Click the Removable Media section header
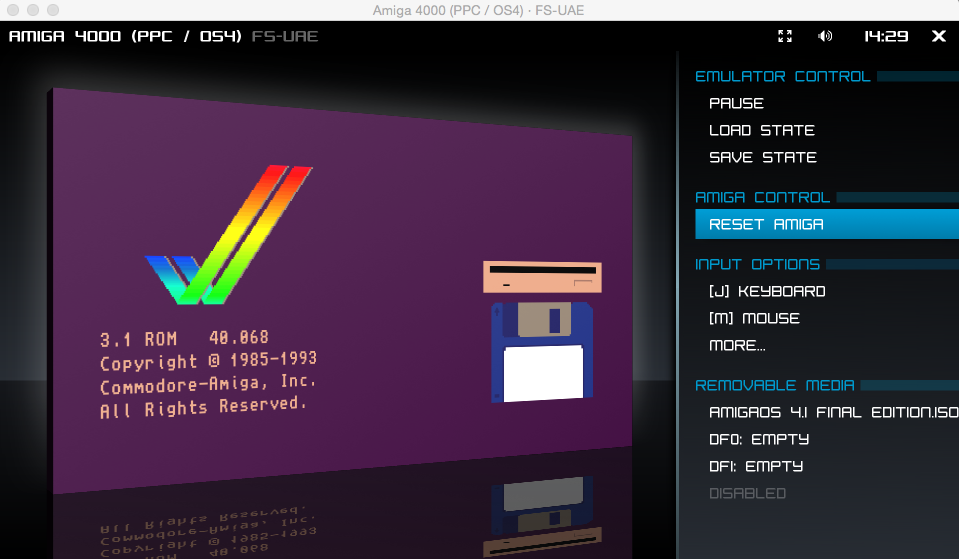The height and width of the screenshot is (559, 959). (x=775, y=385)
